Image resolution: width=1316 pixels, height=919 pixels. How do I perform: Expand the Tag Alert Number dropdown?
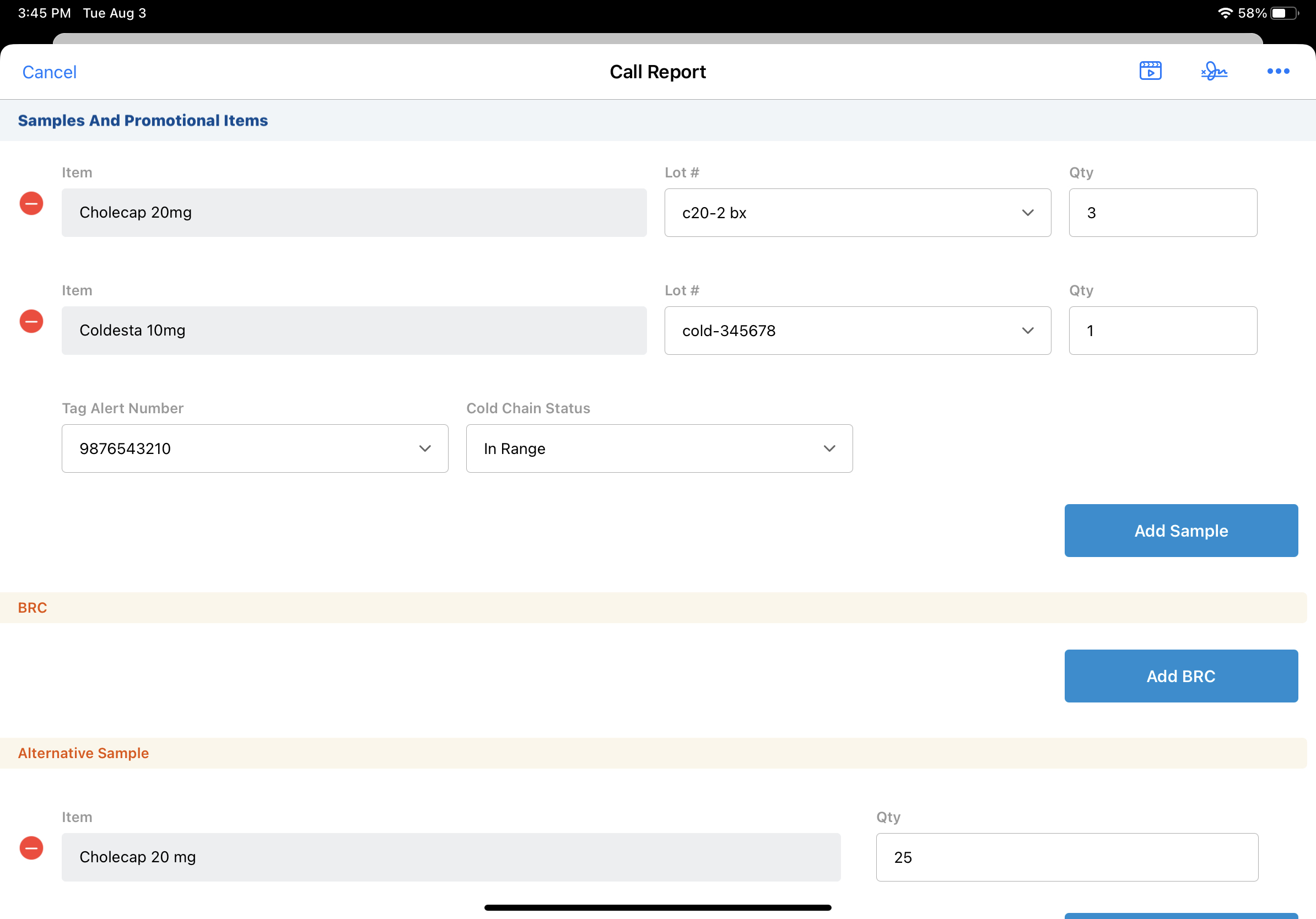255,448
